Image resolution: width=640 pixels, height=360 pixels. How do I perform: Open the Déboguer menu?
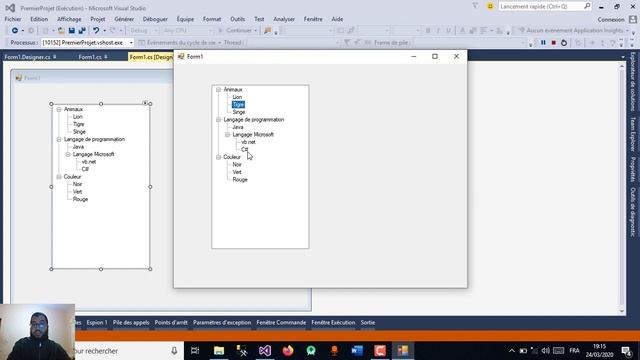point(155,19)
